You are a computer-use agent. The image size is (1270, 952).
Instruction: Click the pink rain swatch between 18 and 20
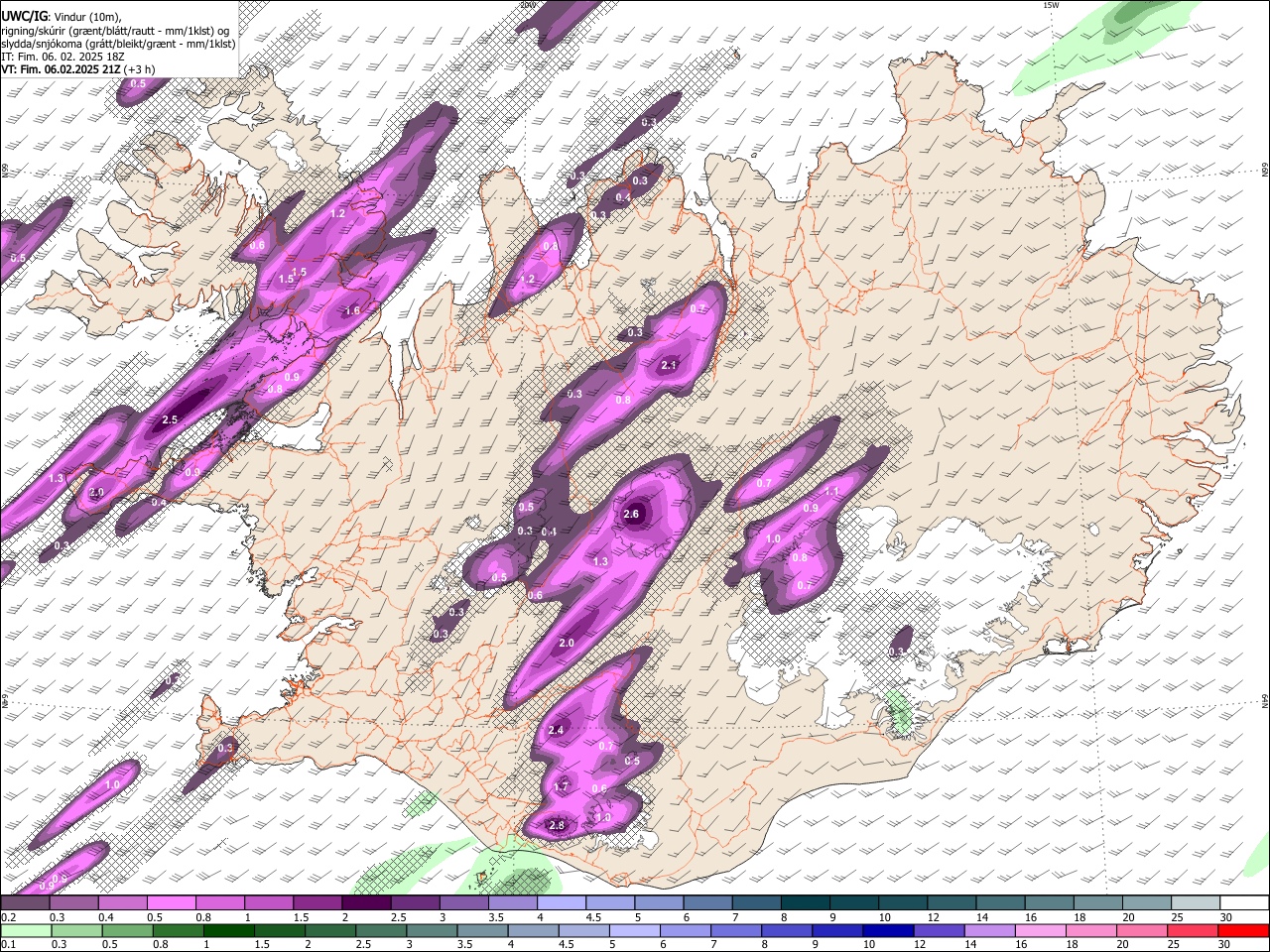pos(1093,930)
